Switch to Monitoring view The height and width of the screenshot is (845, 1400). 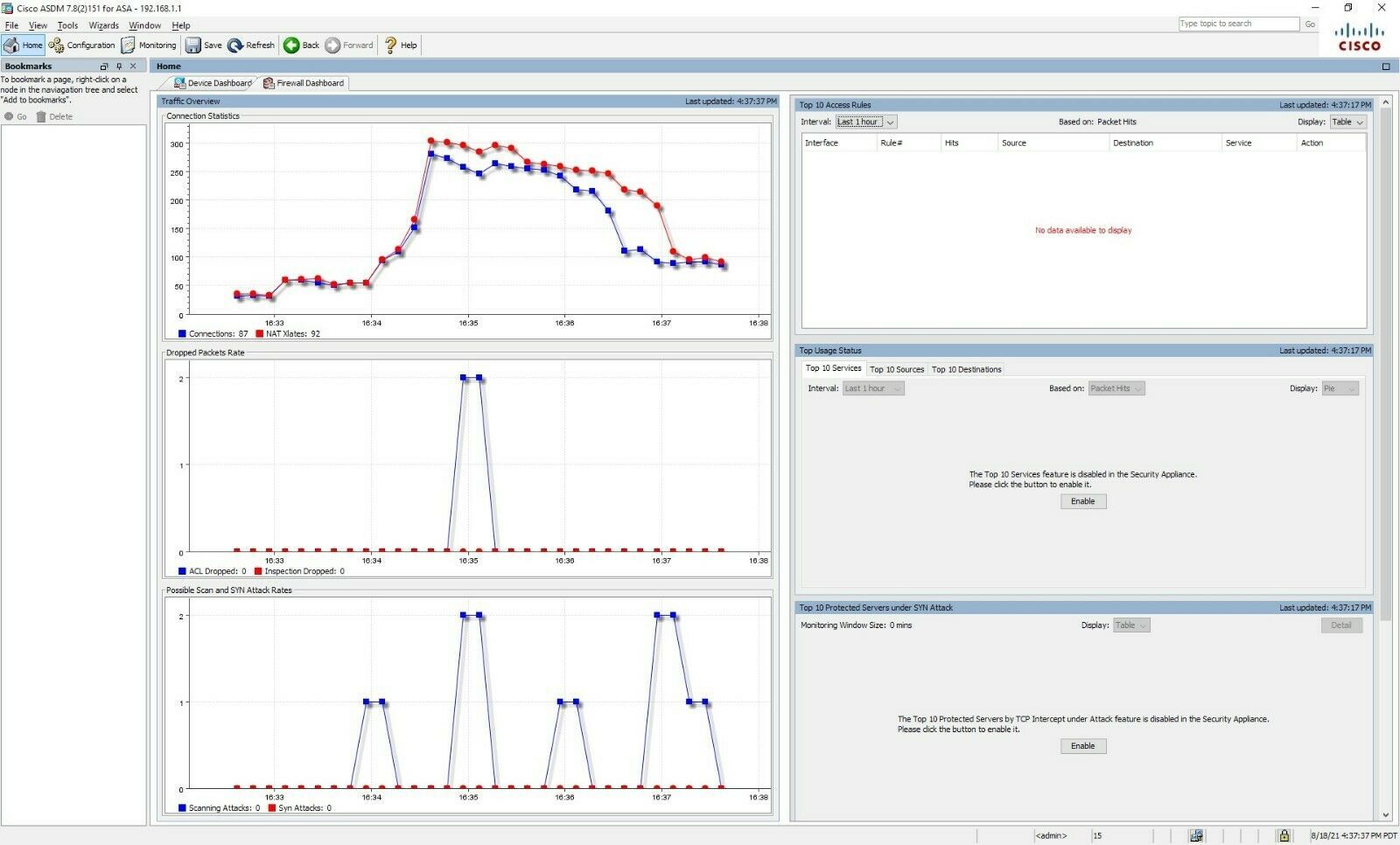149,45
